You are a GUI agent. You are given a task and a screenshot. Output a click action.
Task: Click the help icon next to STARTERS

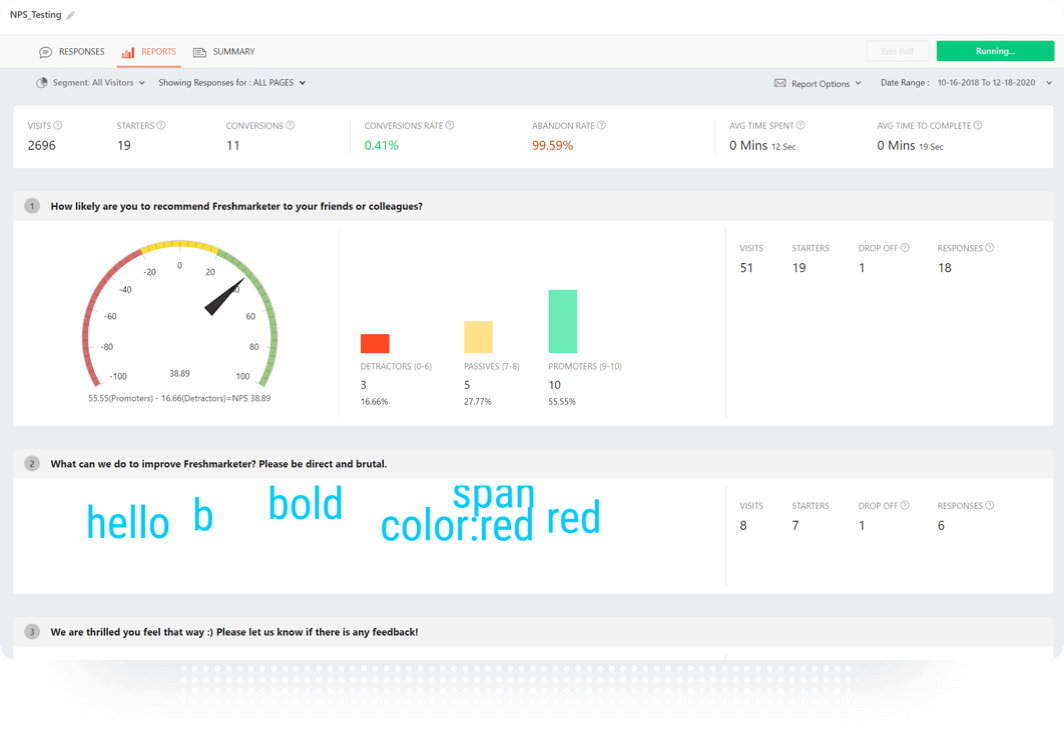pos(161,126)
